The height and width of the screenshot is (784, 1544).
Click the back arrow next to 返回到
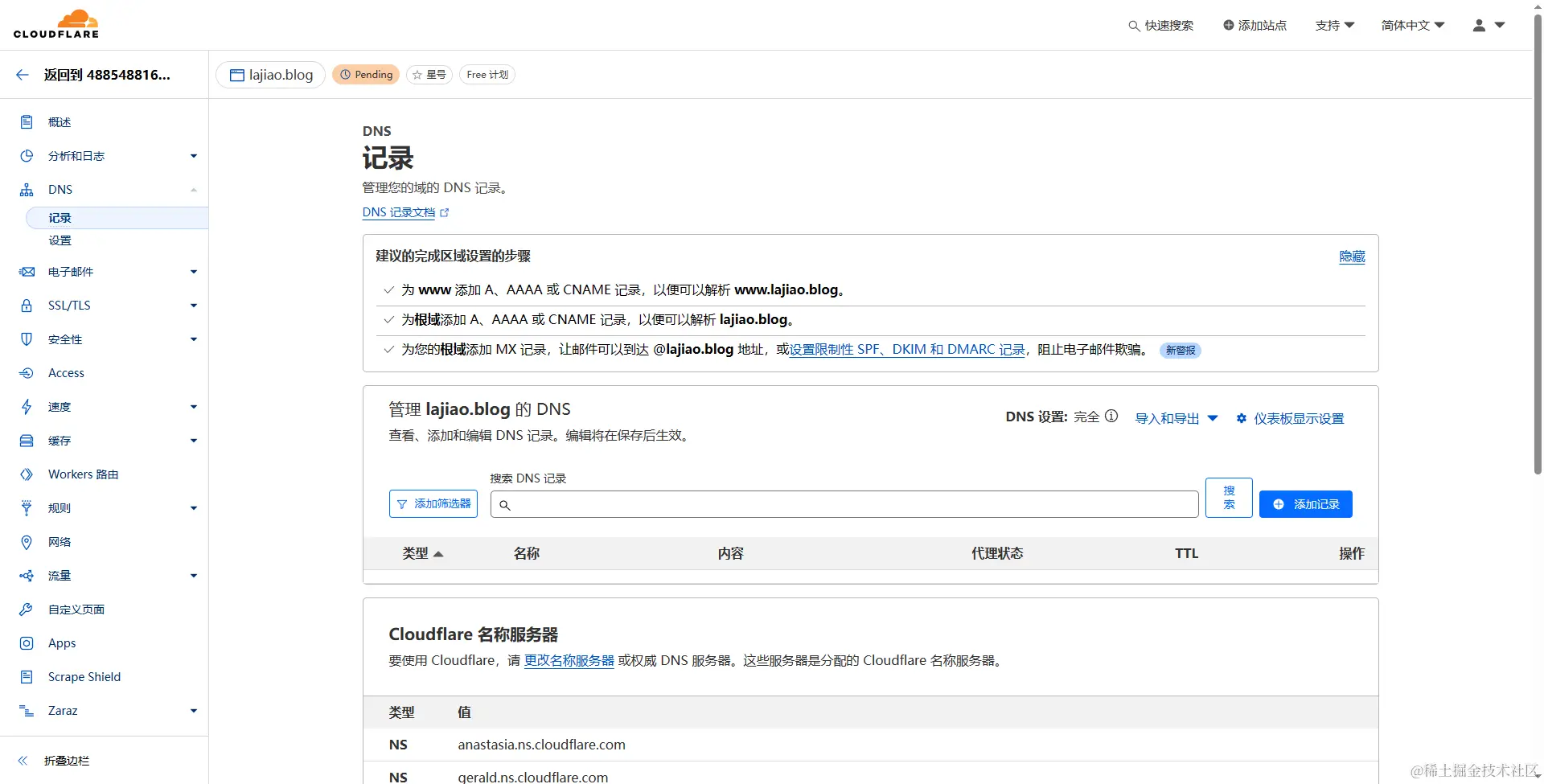[23, 75]
